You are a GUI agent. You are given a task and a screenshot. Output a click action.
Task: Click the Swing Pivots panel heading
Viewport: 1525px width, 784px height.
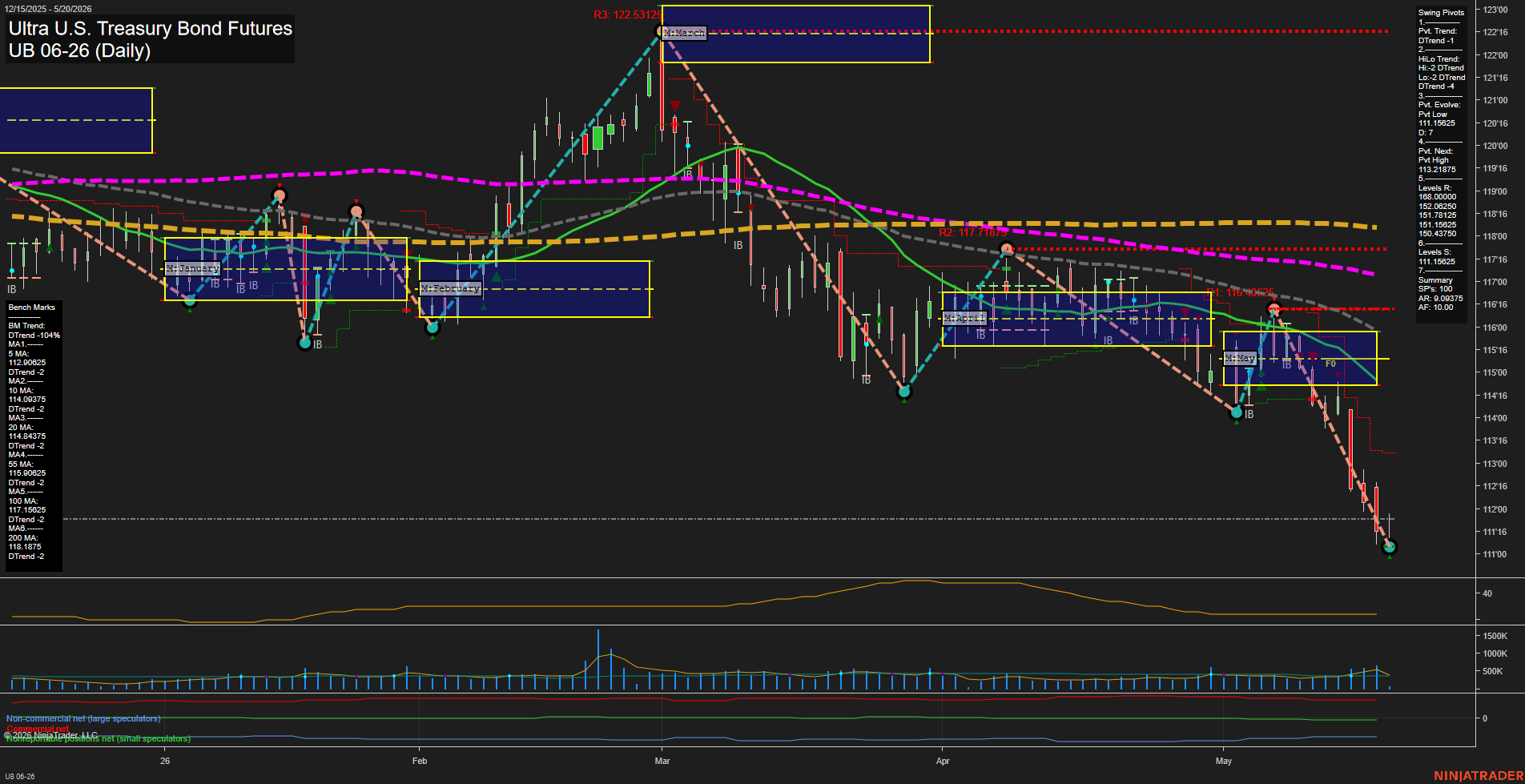click(x=1441, y=13)
